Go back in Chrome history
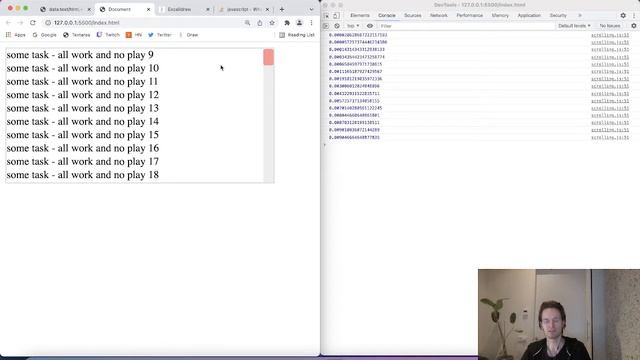Image resolution: width=640 pixels, height=360 pixels. (8, 23)
